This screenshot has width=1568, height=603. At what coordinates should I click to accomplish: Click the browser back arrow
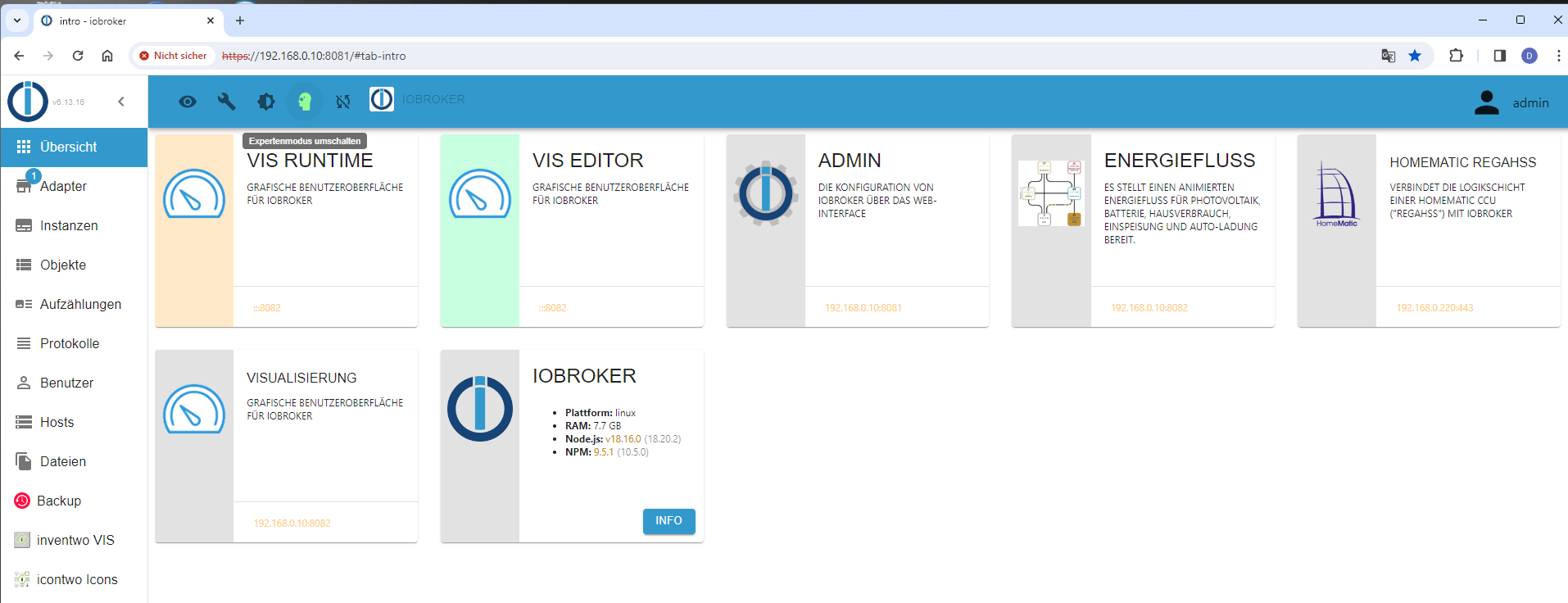(x=19, y=56)
